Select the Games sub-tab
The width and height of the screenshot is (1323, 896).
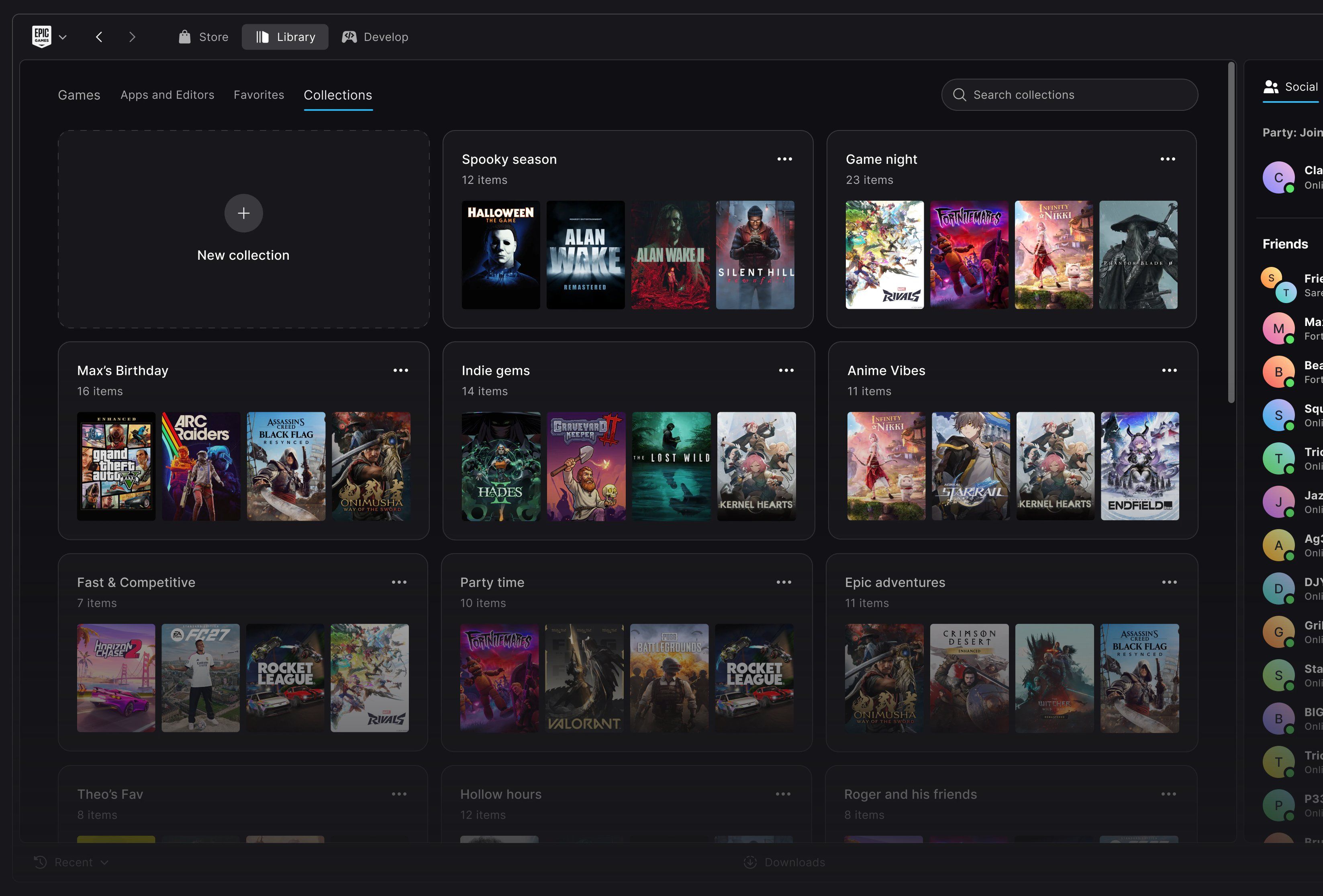coord(79,95)
